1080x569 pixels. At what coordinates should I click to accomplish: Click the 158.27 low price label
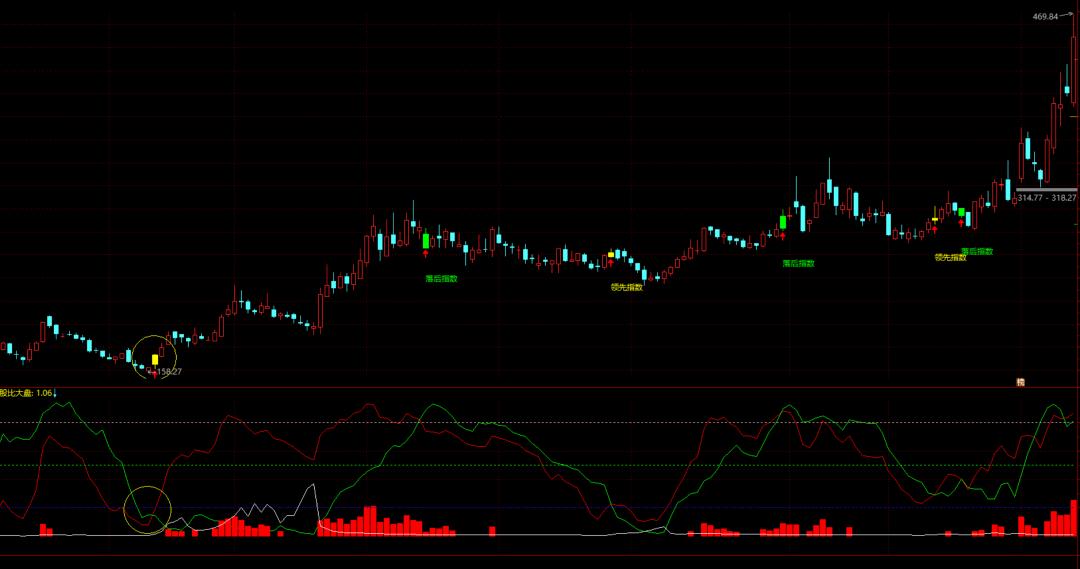click(169, 372)
